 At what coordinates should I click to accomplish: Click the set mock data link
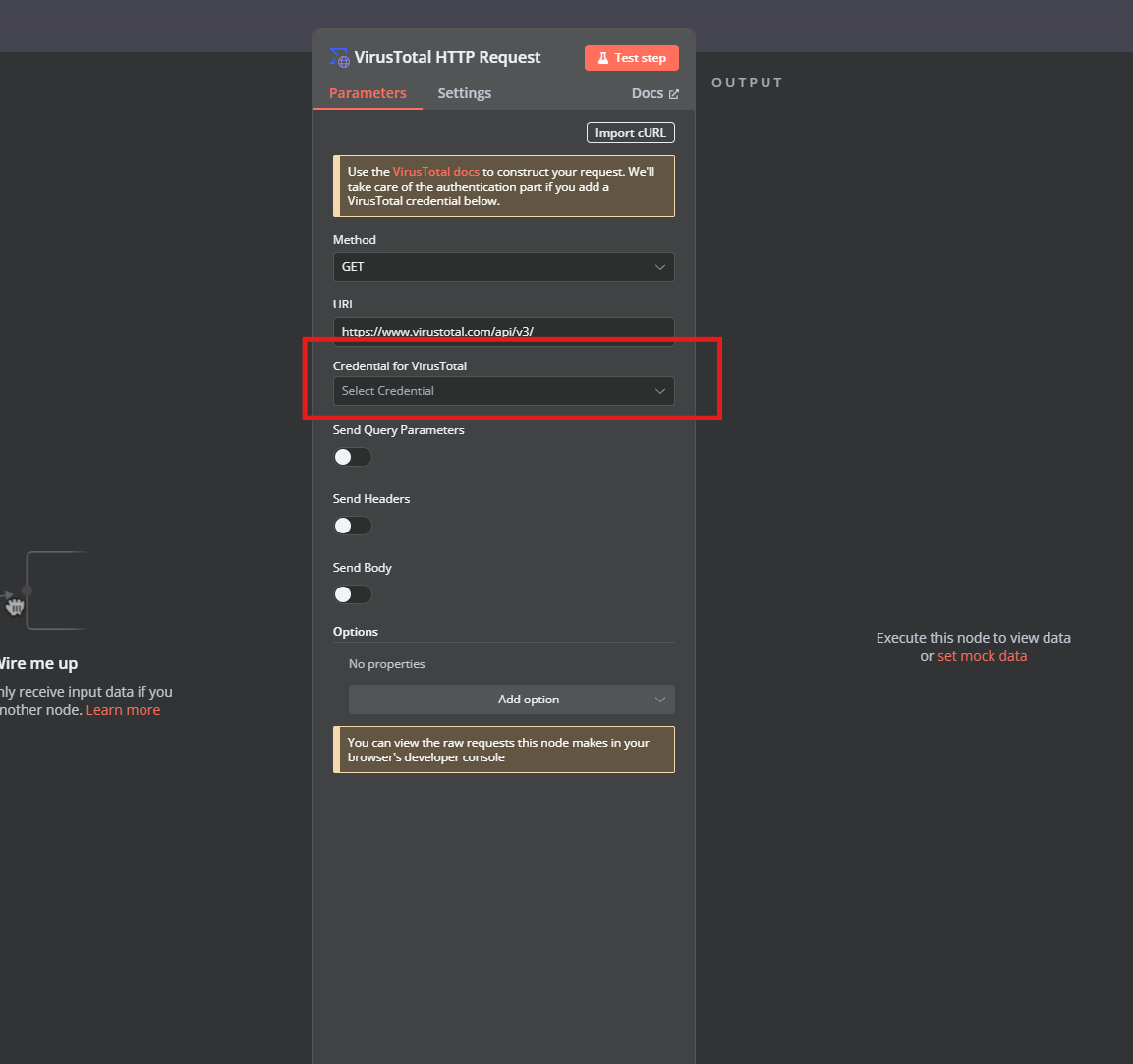[982, 656]
